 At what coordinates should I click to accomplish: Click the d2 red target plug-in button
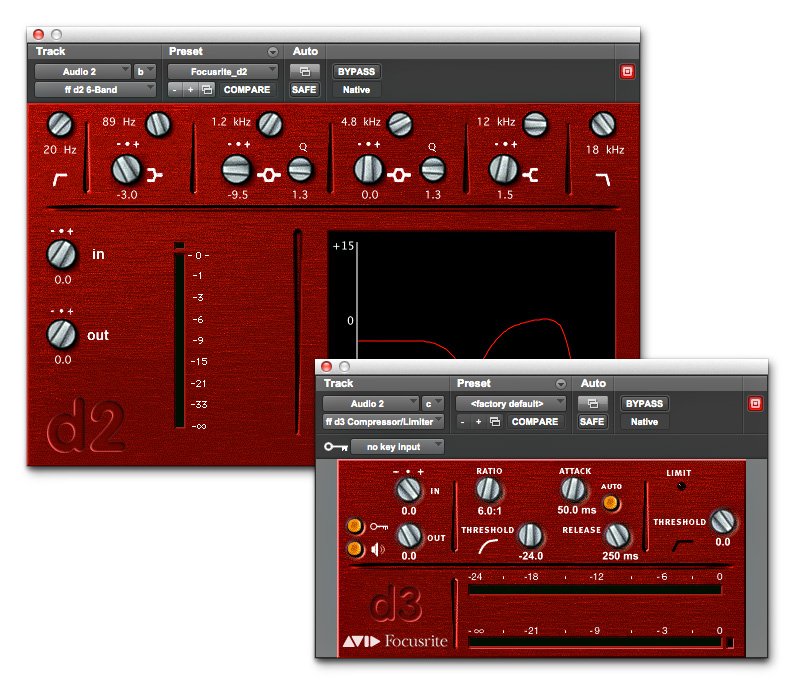(627, 71)
